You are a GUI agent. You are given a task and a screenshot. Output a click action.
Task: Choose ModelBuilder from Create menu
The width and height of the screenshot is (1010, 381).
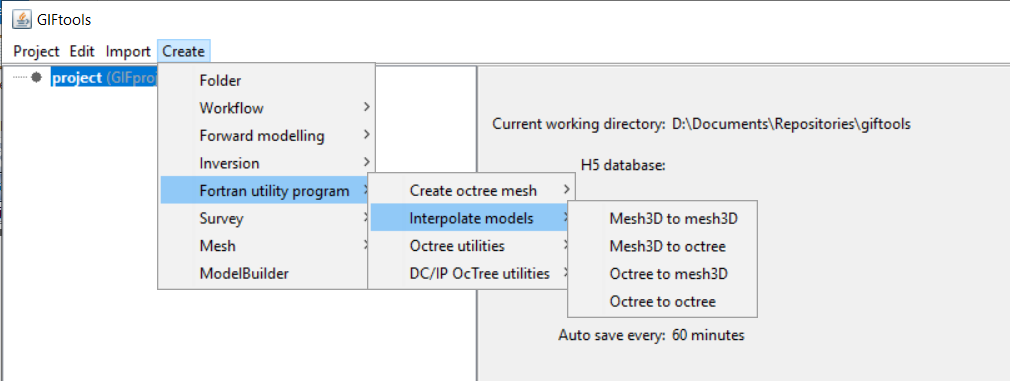coord(264,273)
